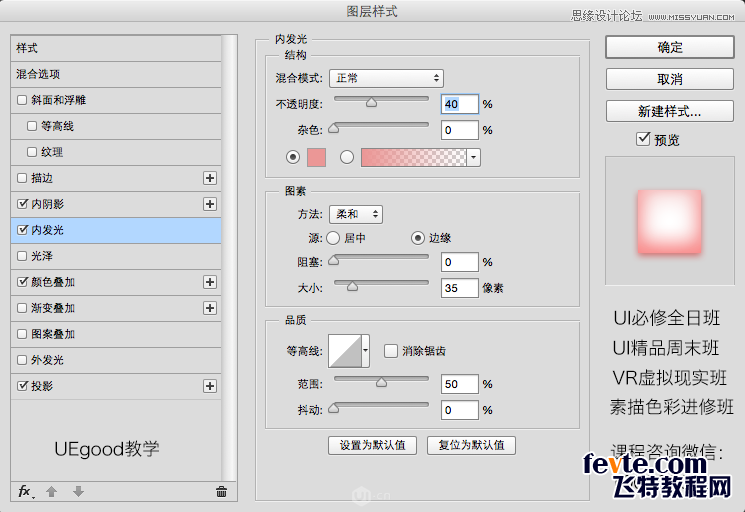The width and height of the screenshot is (745, 512).
Task: Click the move effect up arrow
Action: [53, 491]
